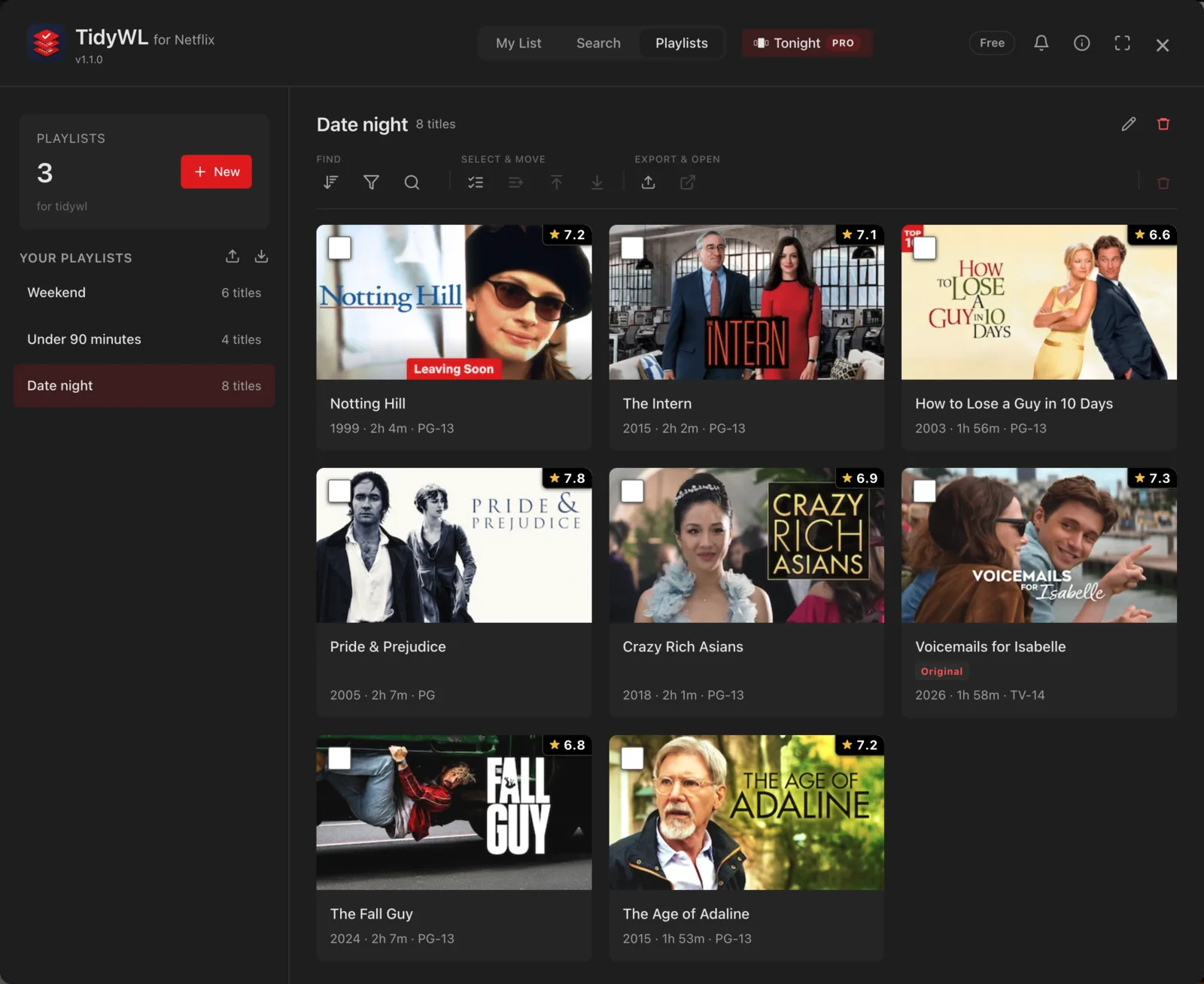Switch to the My List tab
This screenshot has height=984, width=1204.
[518, 43]
